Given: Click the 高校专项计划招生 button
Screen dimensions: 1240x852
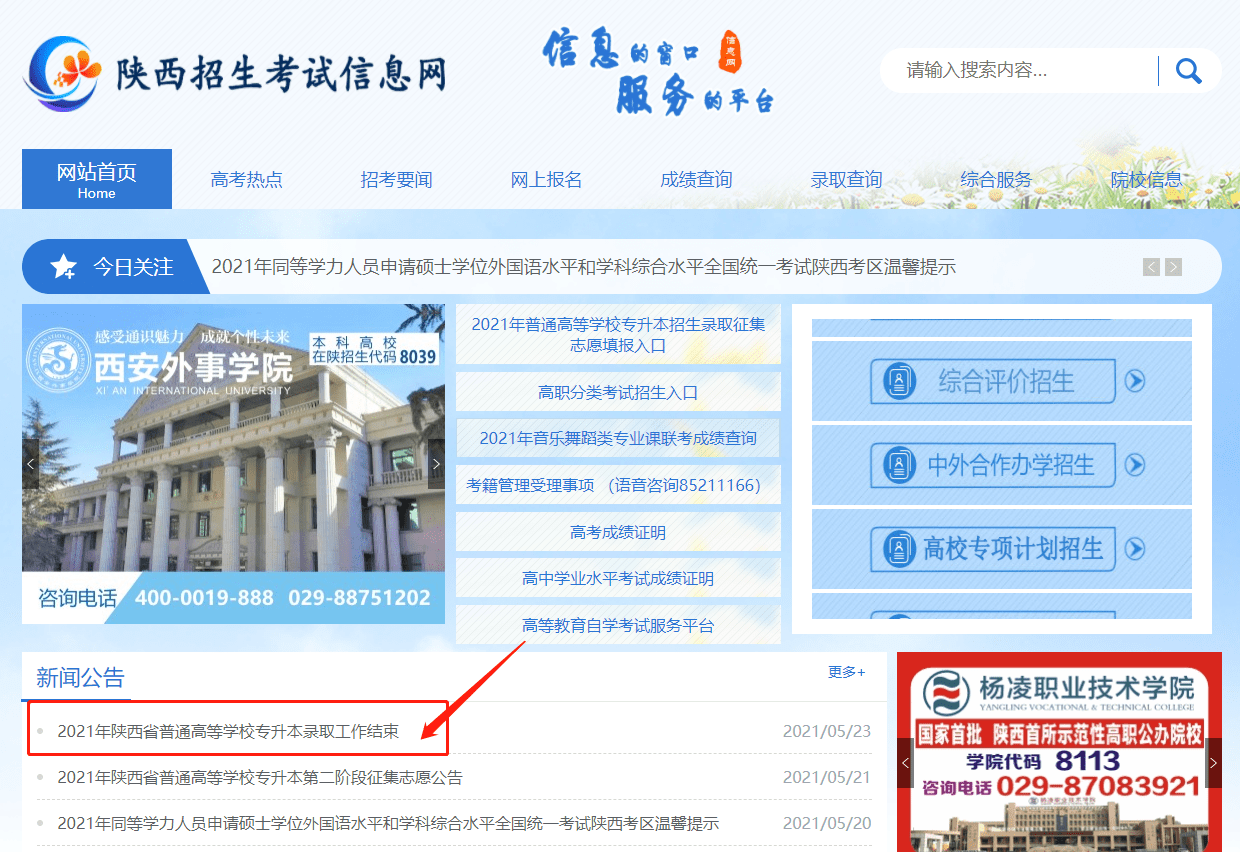Looking at the screenshot, I should click(992, 548).
